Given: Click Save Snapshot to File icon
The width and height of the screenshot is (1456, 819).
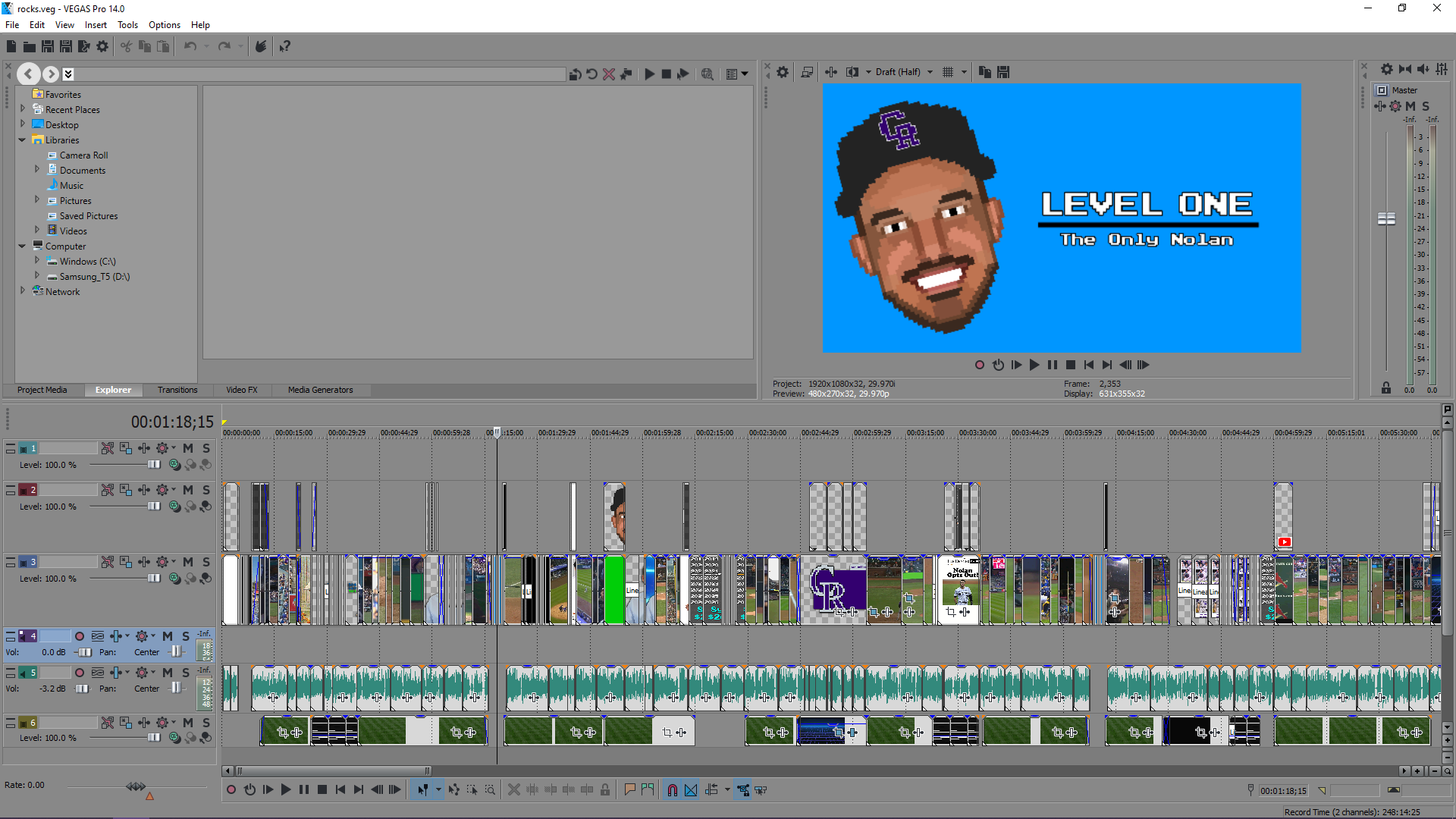Looking at the screenshot, I should (x=1003, y=72).
